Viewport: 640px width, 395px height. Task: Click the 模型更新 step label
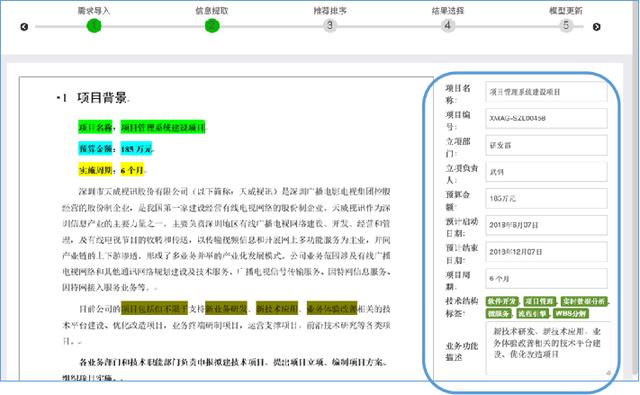point(566,11)
